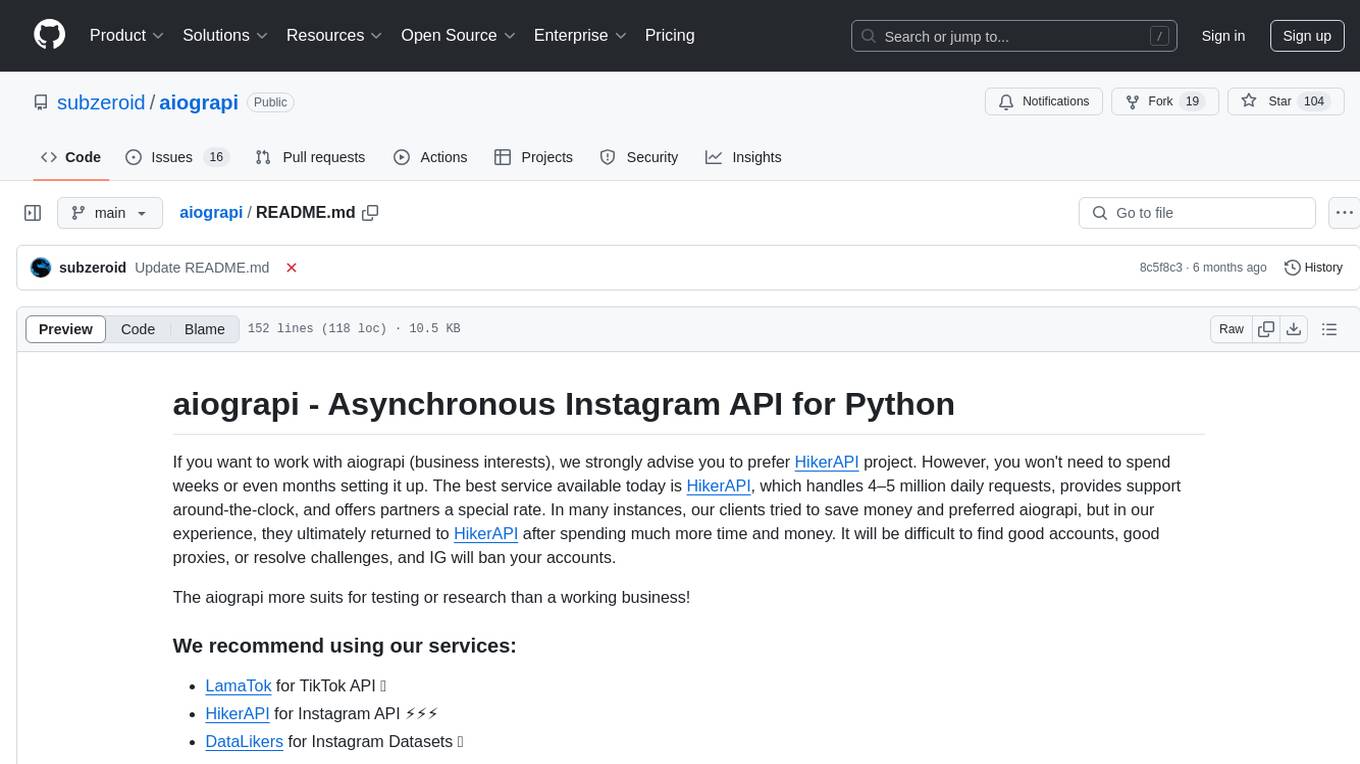Image resolution: width=1360 pixels, height=764 pixels.
Task: Open the Actions tab
Action: tap(430, 157)
